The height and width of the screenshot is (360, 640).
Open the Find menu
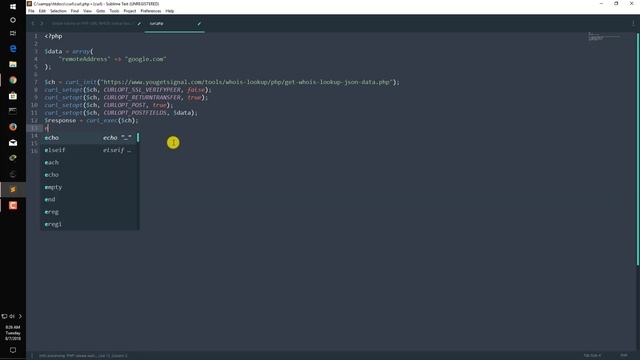(75, 11)
